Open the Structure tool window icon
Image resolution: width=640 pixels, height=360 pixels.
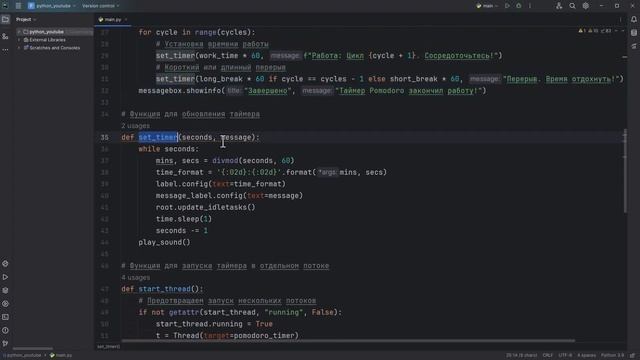click(x=5, y=36)
